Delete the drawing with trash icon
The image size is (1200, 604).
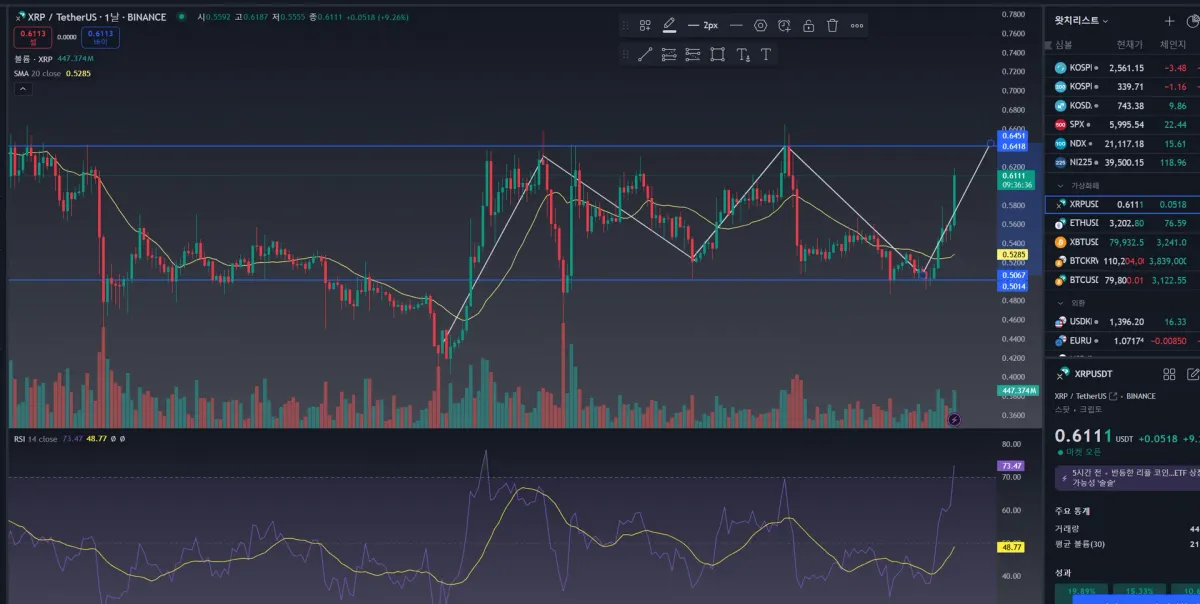(x=832, y=25)
